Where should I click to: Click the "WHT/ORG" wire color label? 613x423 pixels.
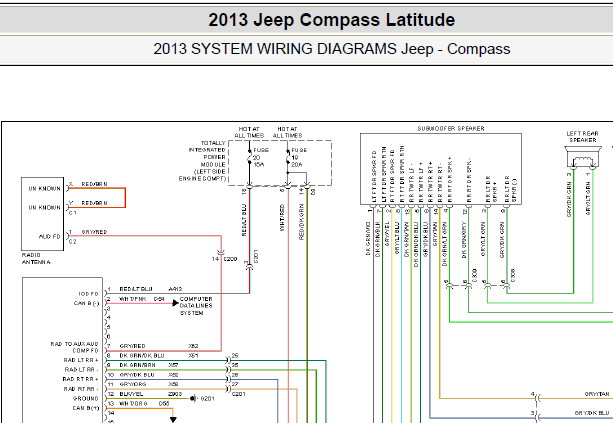pyautogui.click(x=133, y=403)
